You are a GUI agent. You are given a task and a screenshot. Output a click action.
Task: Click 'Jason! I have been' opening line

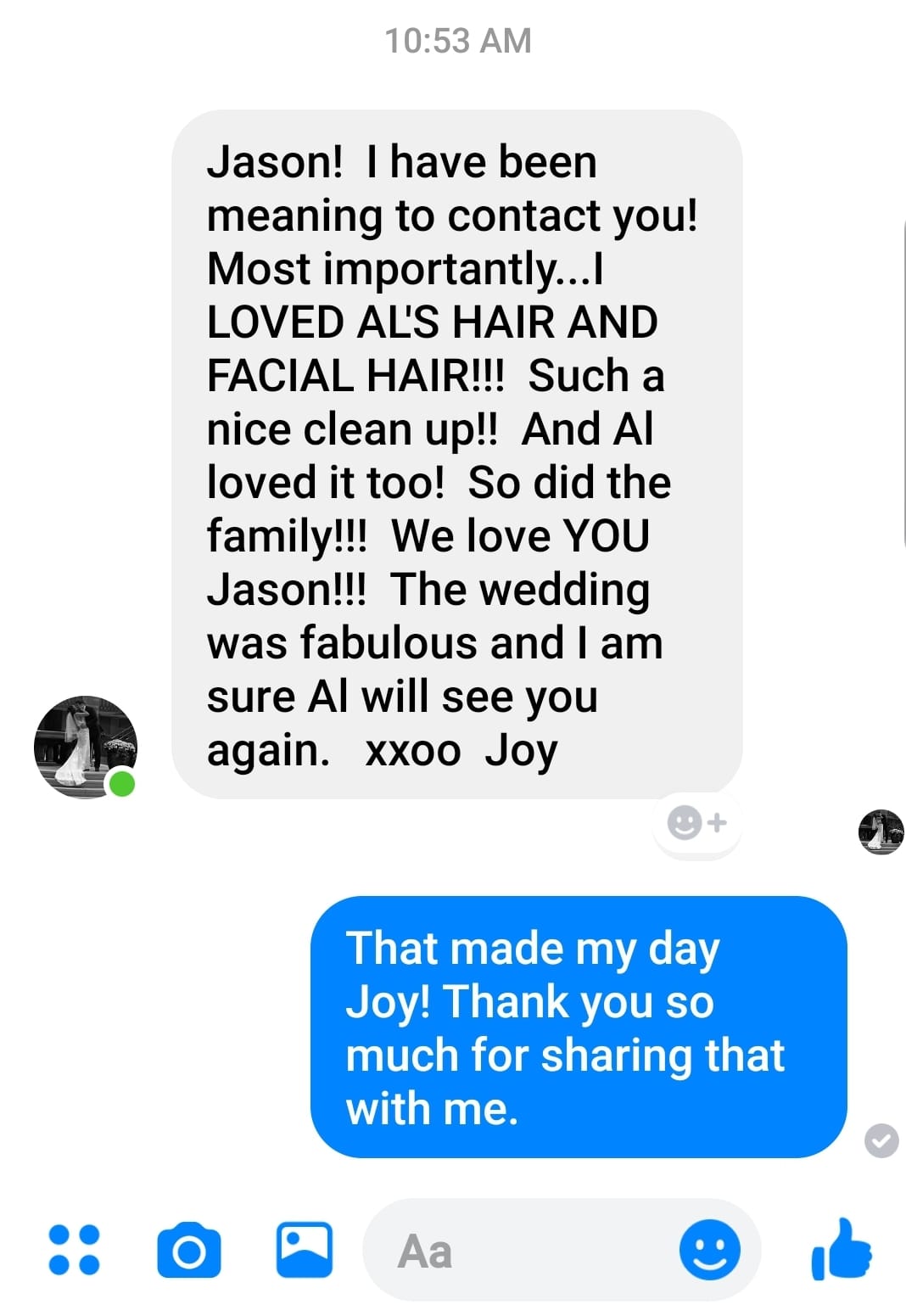tap(402, 162)
